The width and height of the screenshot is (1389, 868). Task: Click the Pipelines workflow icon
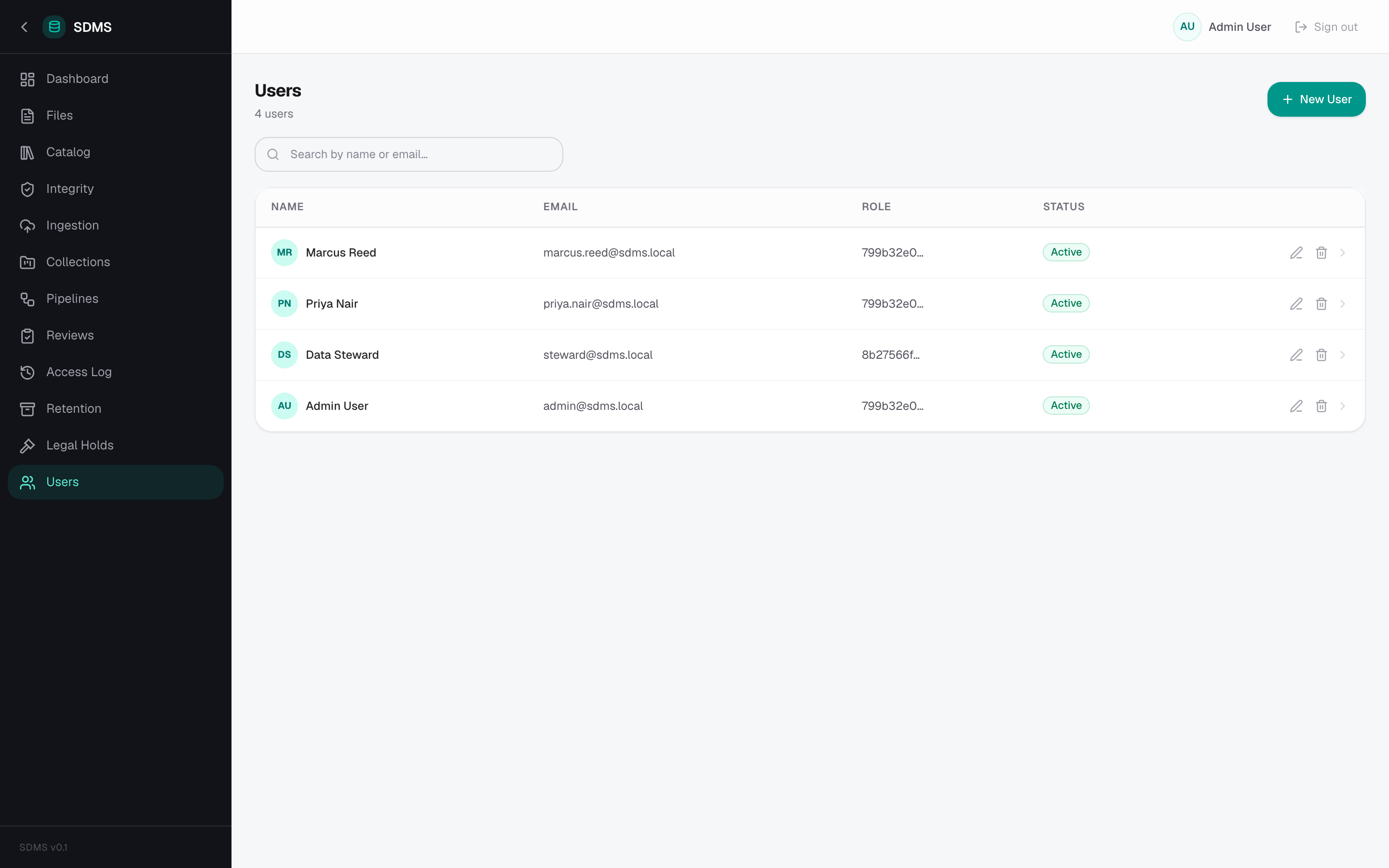(27, 299)
